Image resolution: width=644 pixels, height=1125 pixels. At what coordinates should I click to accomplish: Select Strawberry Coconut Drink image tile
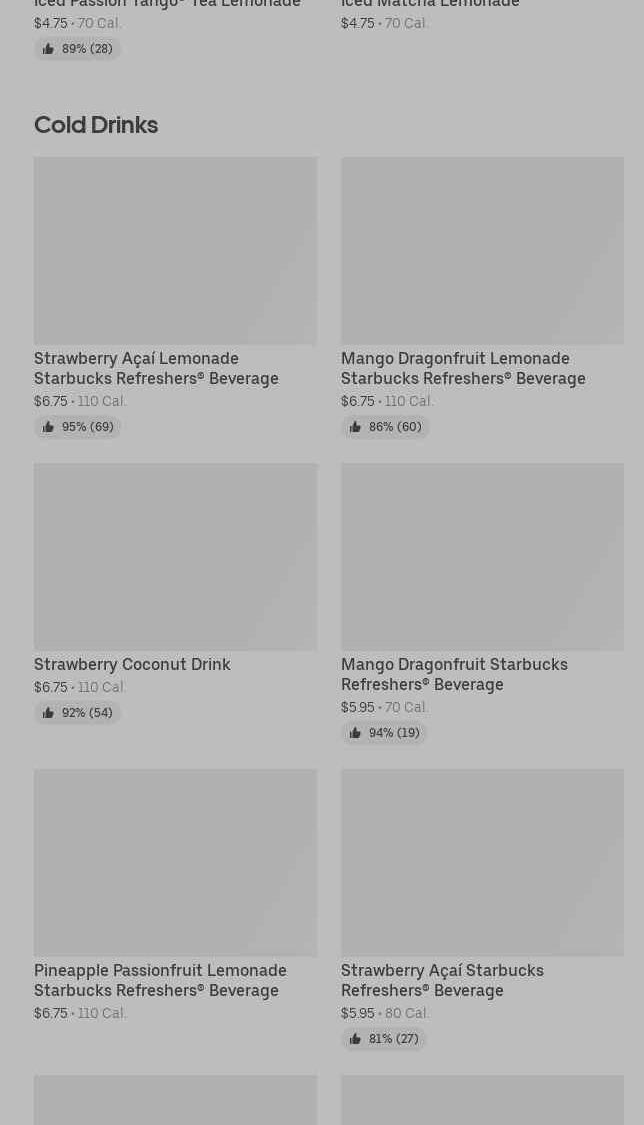tap(176, 557)
